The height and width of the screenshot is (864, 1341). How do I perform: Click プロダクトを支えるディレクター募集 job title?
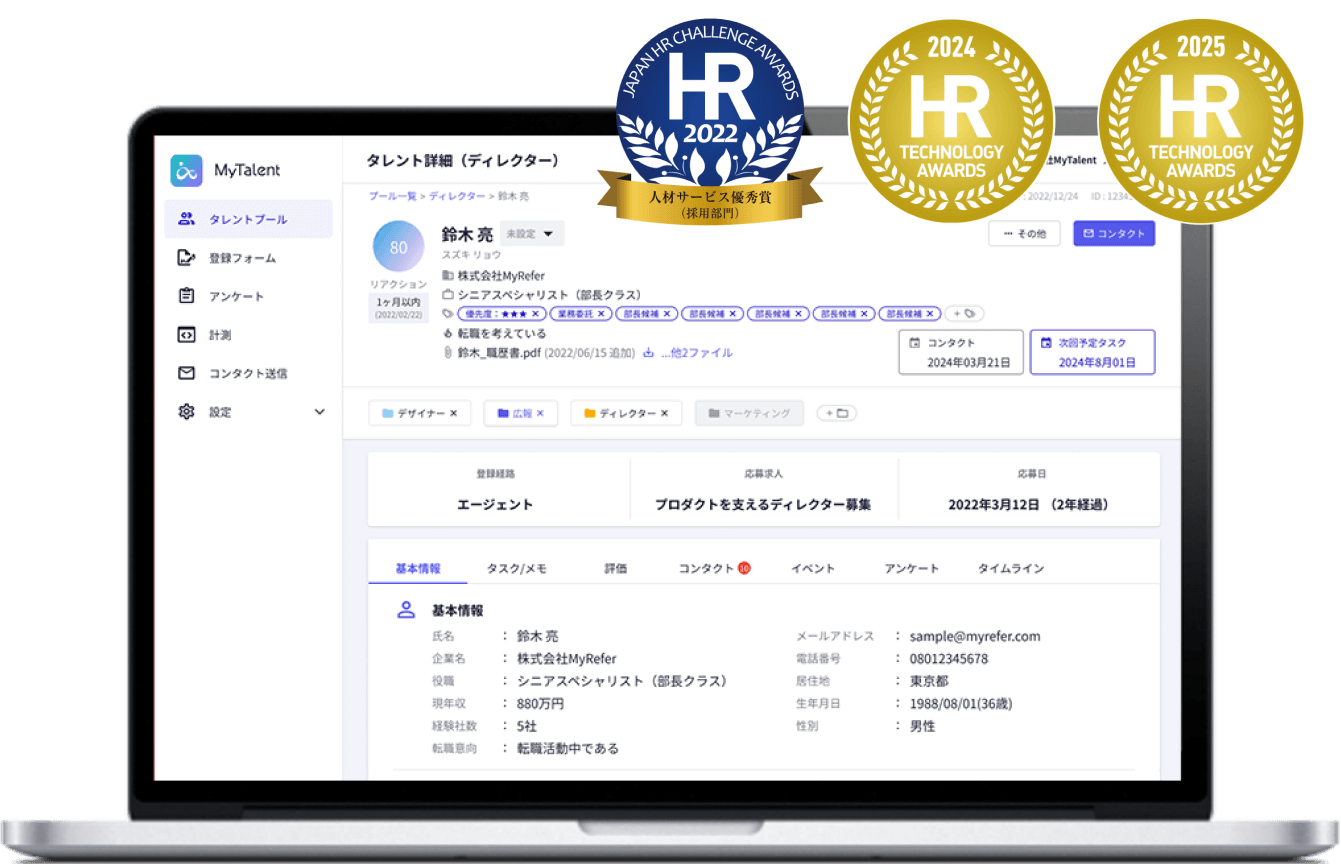click(x=763, y=504)
